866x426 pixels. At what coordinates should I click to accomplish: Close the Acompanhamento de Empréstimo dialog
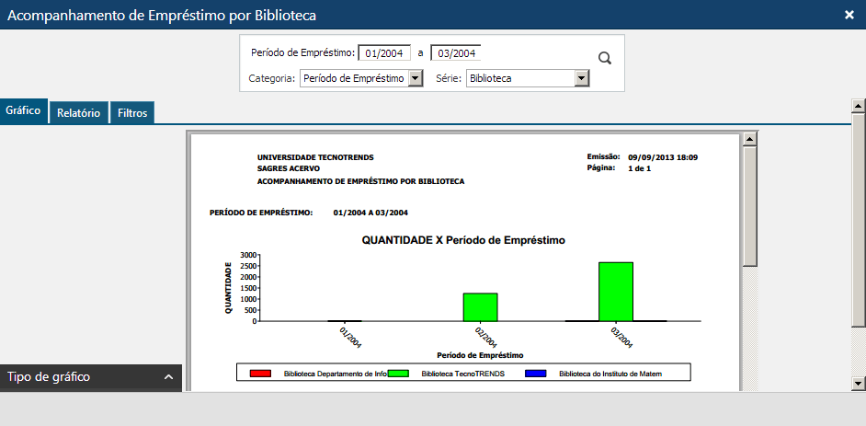[849, 14]
